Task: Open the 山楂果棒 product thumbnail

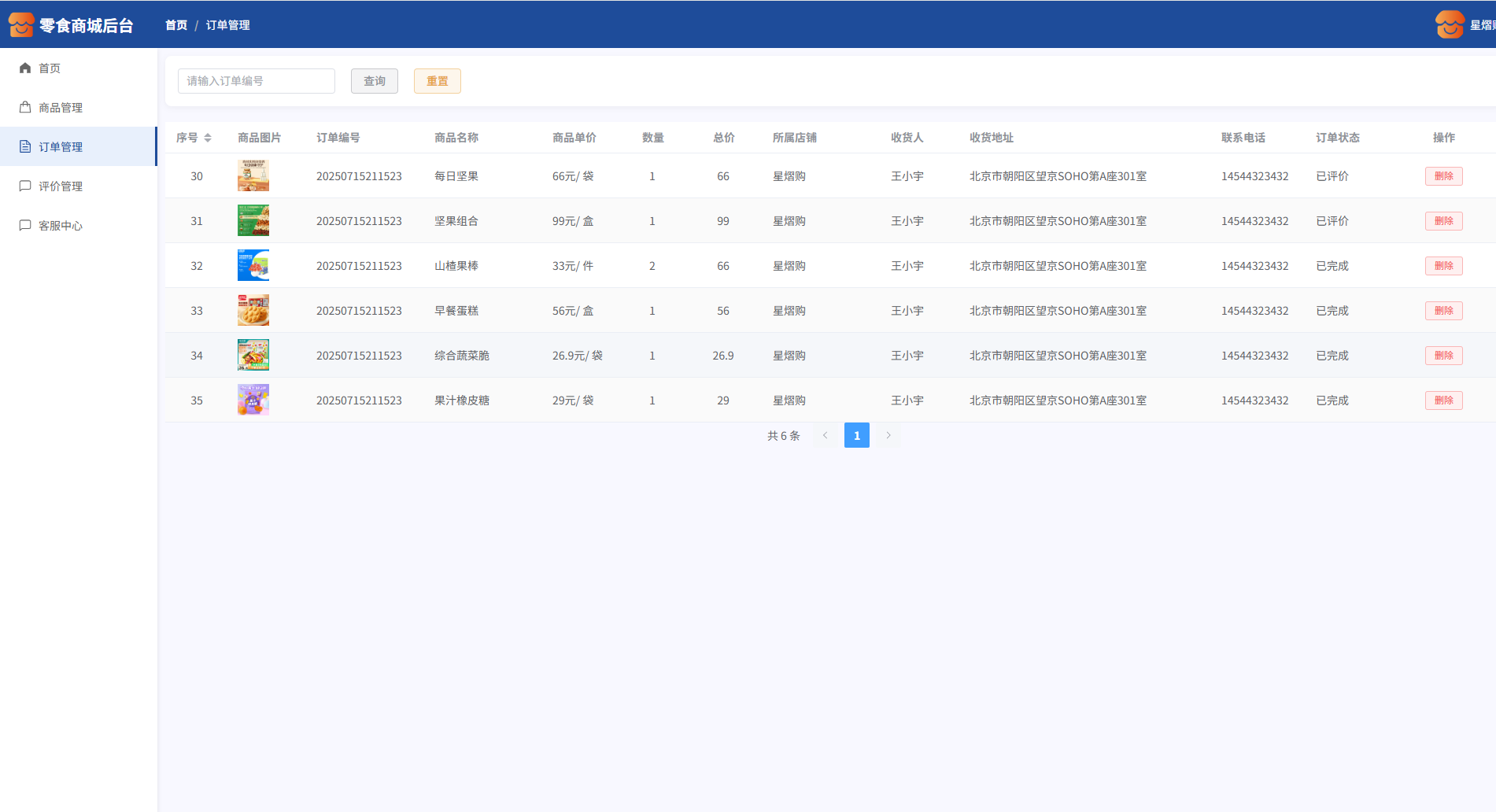Action: (253, 266)
